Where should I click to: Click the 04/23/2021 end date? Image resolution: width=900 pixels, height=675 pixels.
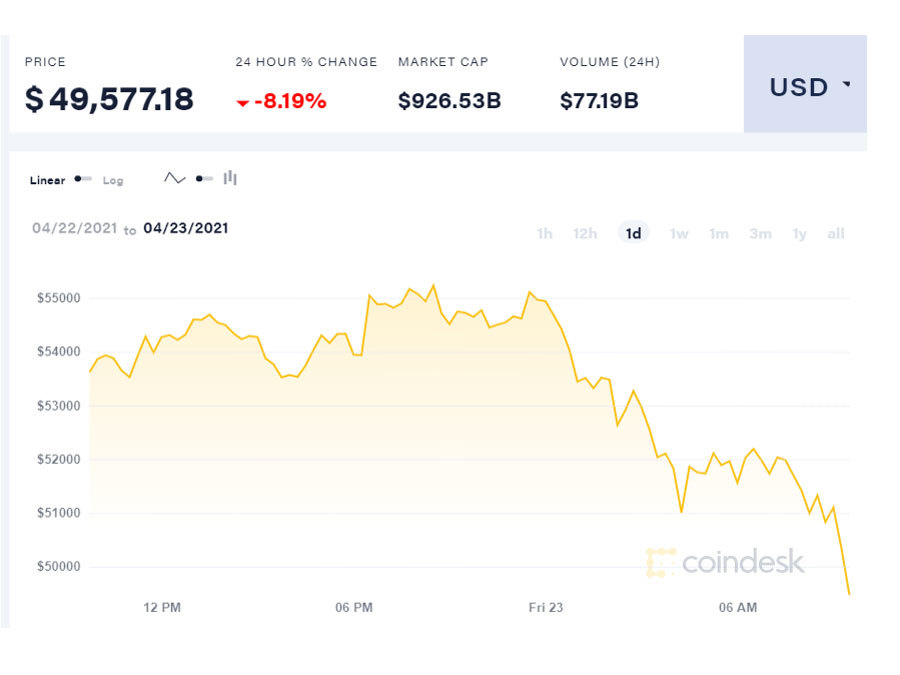(186, 228)
